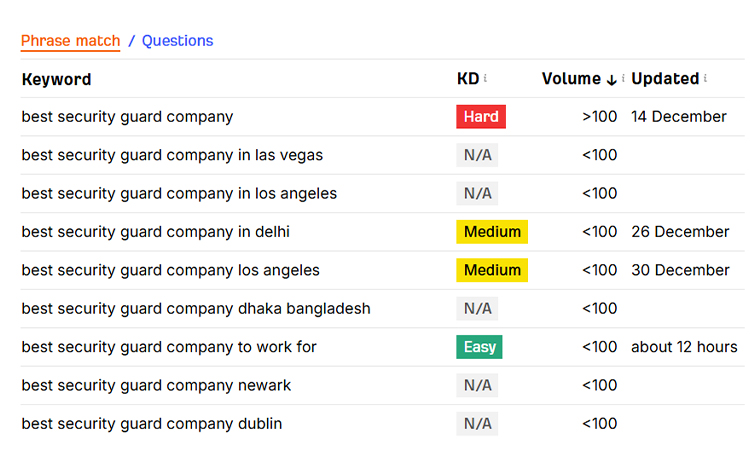Open keyword ending in 'in las vegas'
The height and width of the screenshot is (450, 750).
click(x=172, y=155)
